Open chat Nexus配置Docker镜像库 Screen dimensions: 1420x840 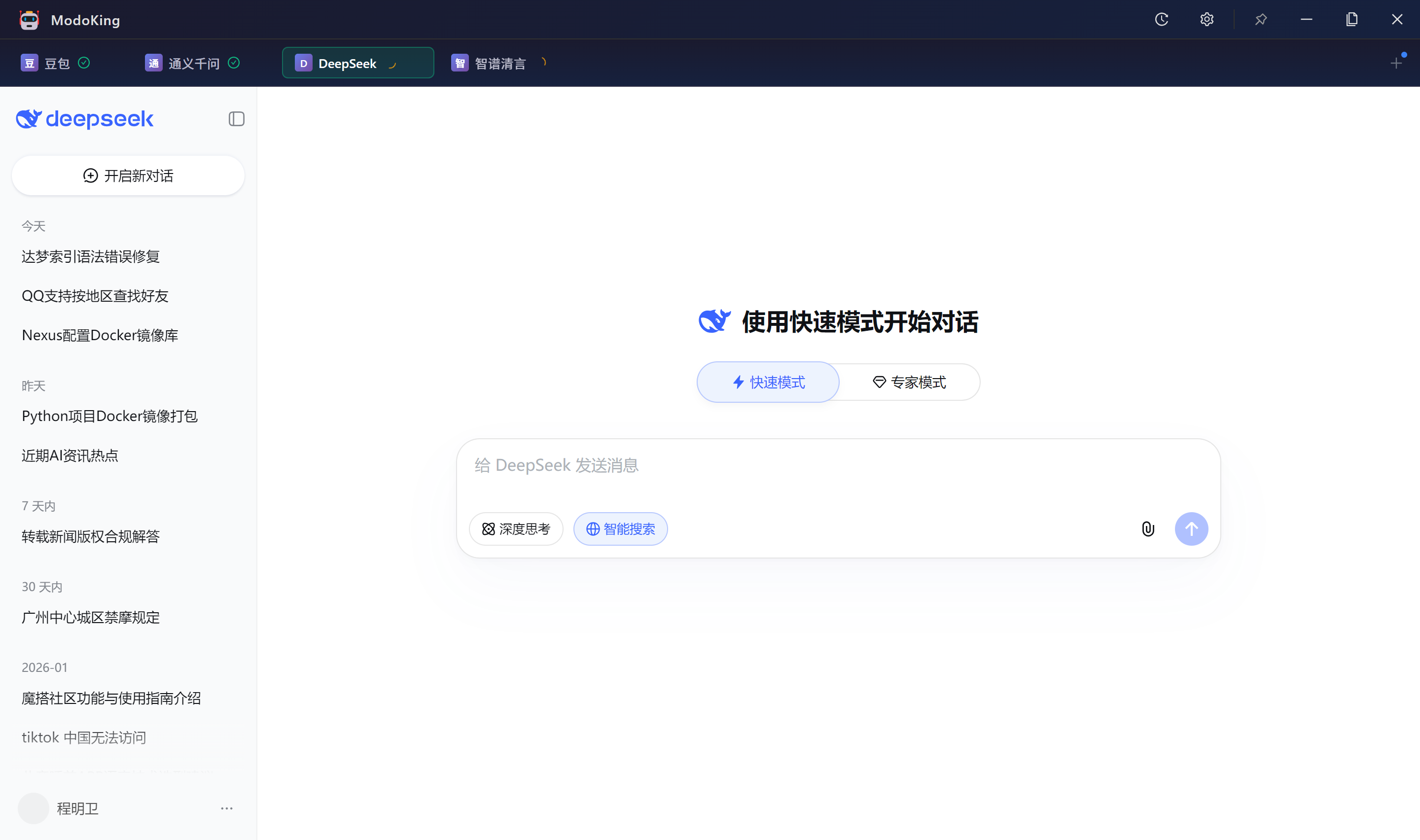129,335
